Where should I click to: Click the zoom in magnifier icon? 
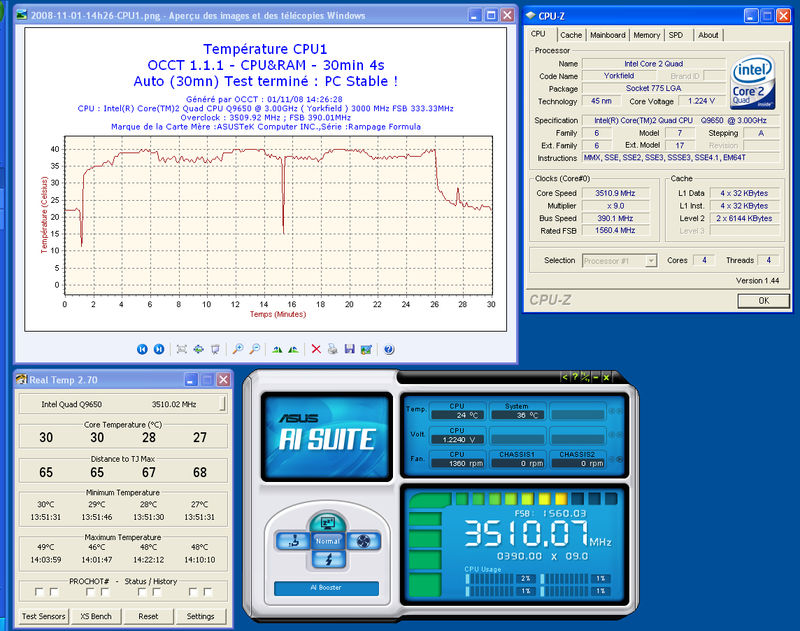coord(238,349)
